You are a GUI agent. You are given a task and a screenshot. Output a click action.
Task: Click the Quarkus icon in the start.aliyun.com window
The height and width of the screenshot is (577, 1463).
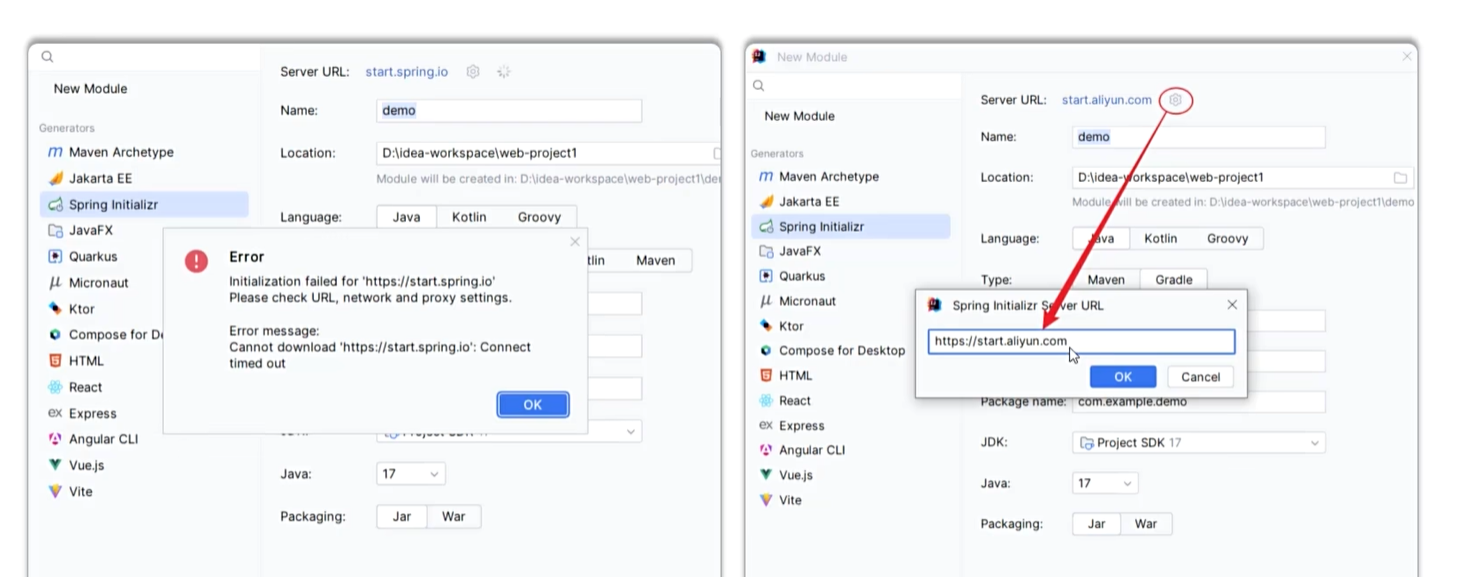[766, 276]
